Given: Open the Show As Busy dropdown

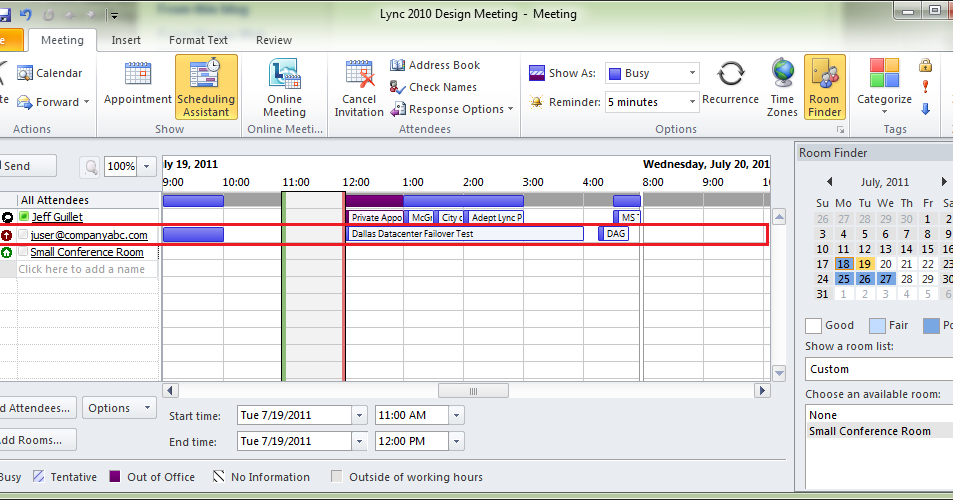Looking at the screenshot, I should [x=692, y=73].
